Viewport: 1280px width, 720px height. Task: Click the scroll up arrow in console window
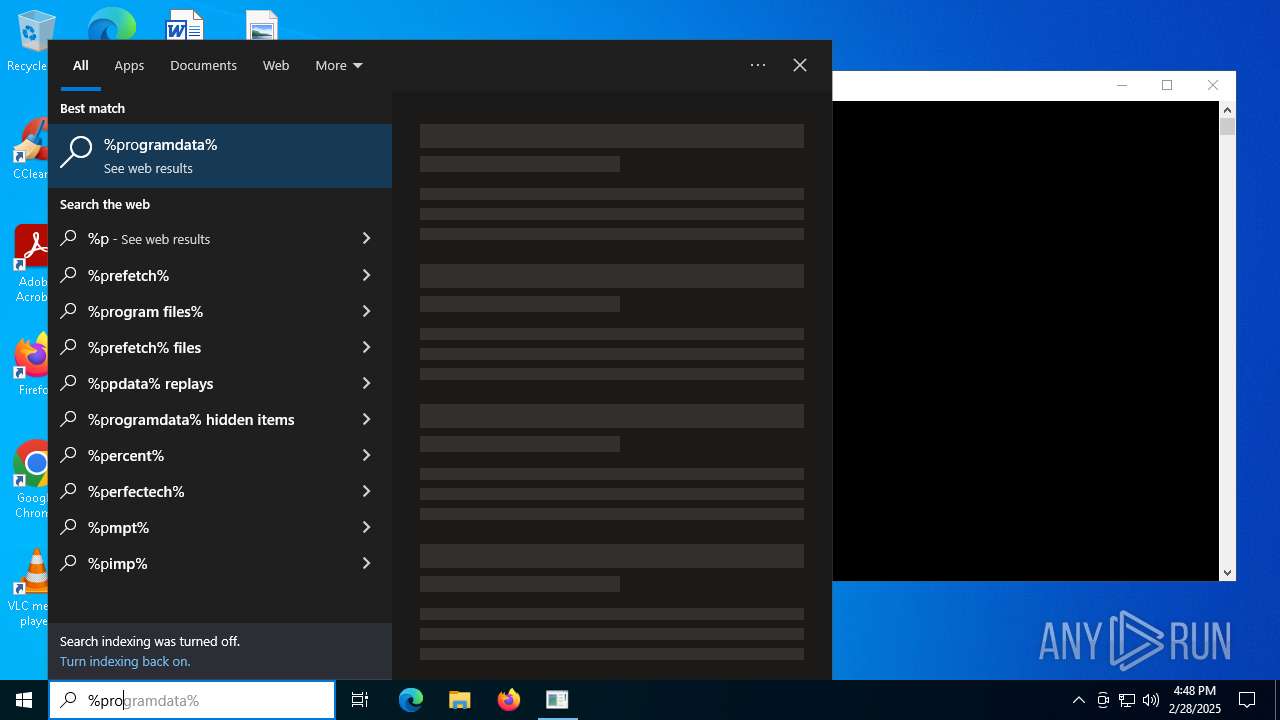(x=1228, y=109)
